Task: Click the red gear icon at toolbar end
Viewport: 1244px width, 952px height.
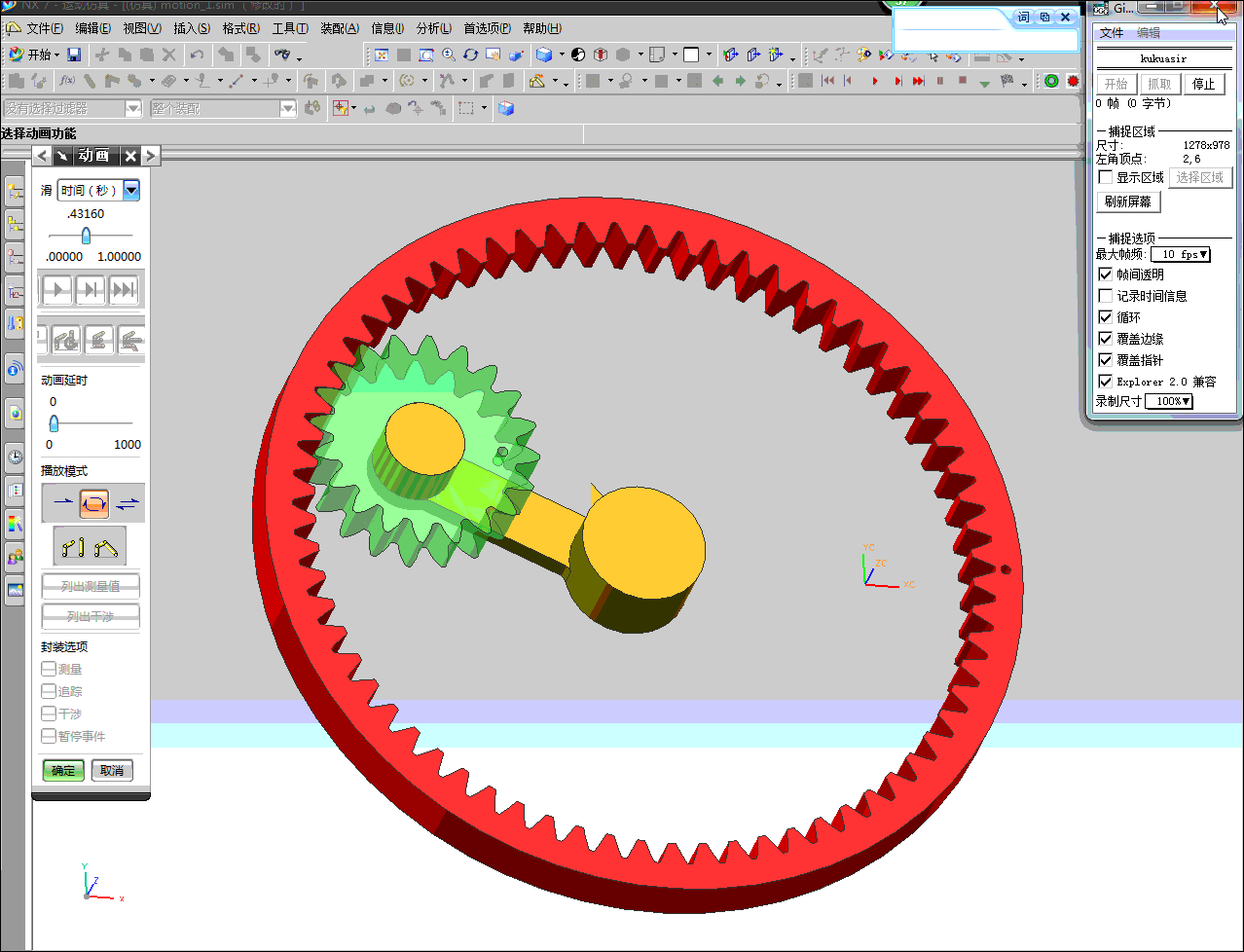Action: [1073, 81]
